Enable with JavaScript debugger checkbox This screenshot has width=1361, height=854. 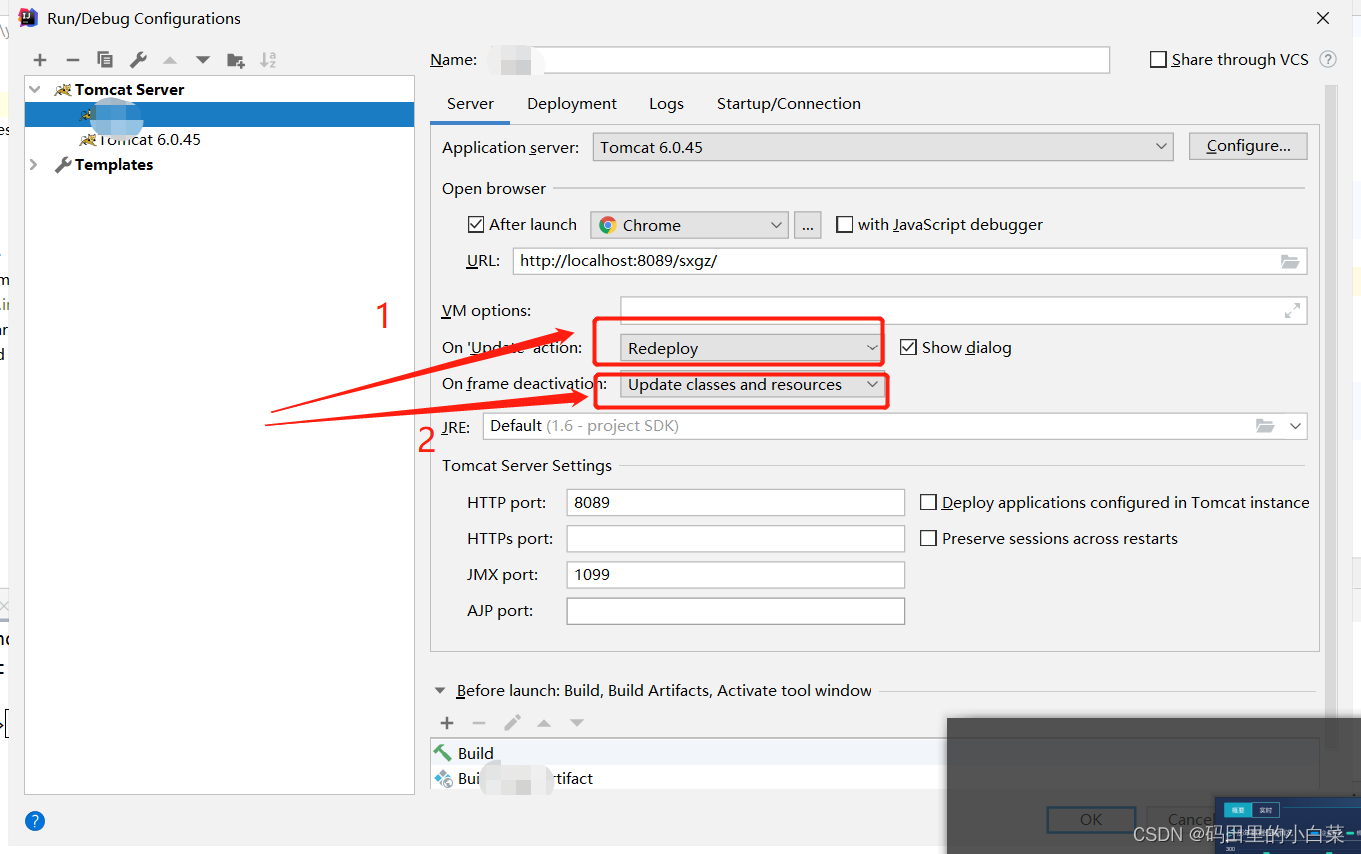point(844,225)
